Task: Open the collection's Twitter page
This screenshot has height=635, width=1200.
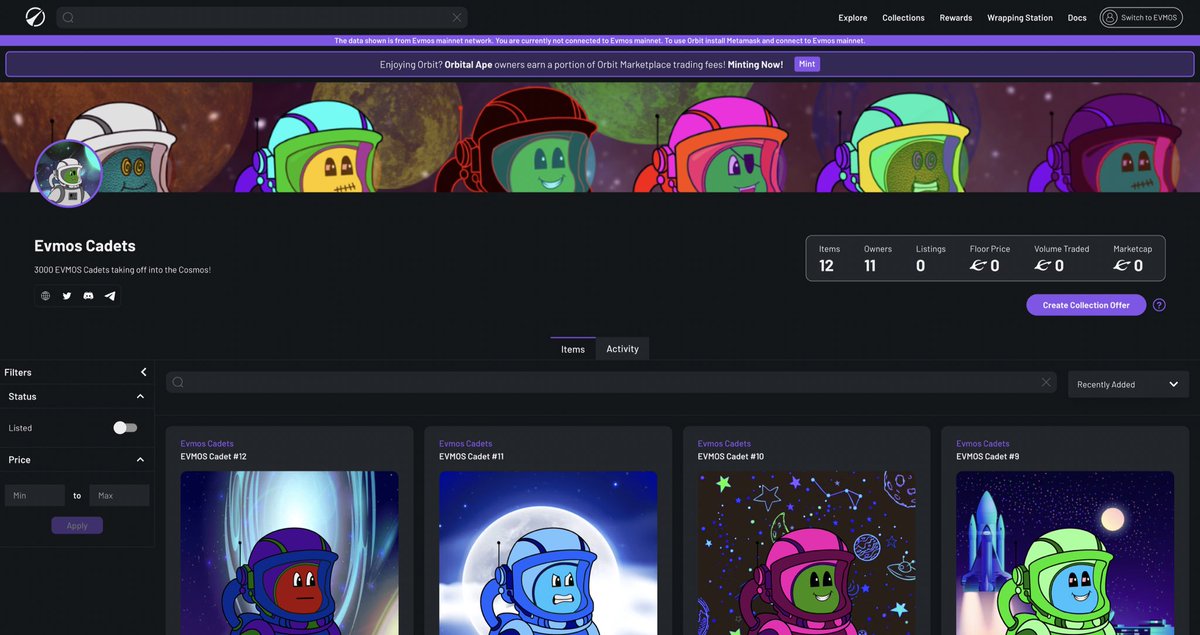Action: tap(66, 295)
